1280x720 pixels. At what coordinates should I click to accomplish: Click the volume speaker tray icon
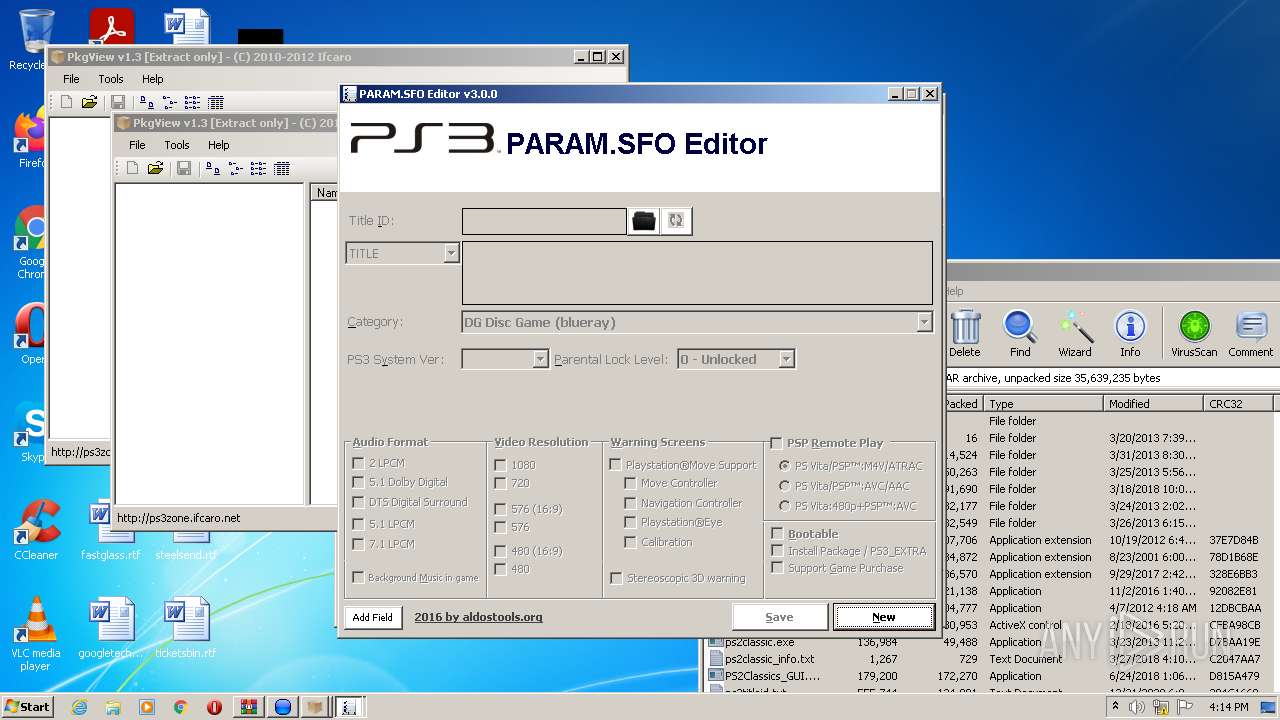[x=1137, y=707]
